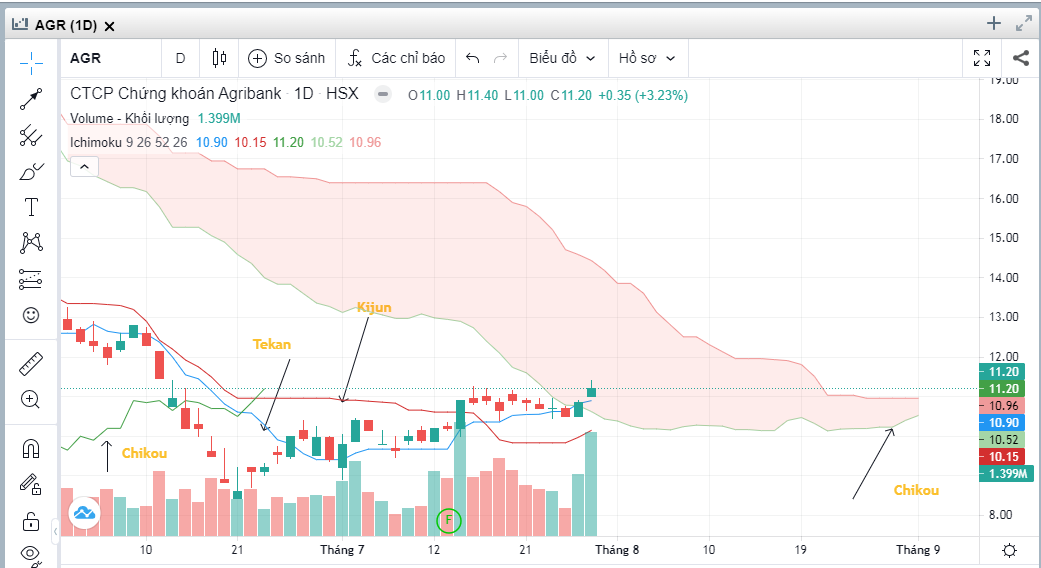Change the D timeframe interval
1041x568 pixels.
pos(180,58)
